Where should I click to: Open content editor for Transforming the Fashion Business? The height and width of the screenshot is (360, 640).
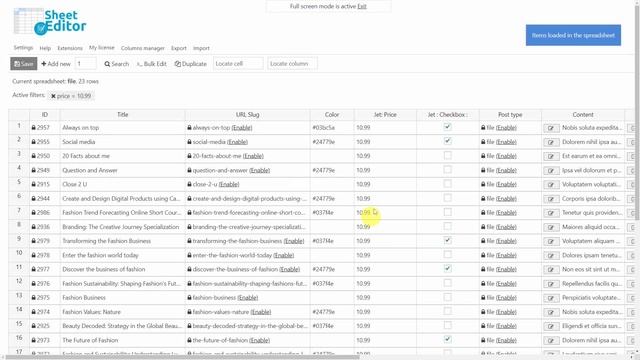coord(551,241)
